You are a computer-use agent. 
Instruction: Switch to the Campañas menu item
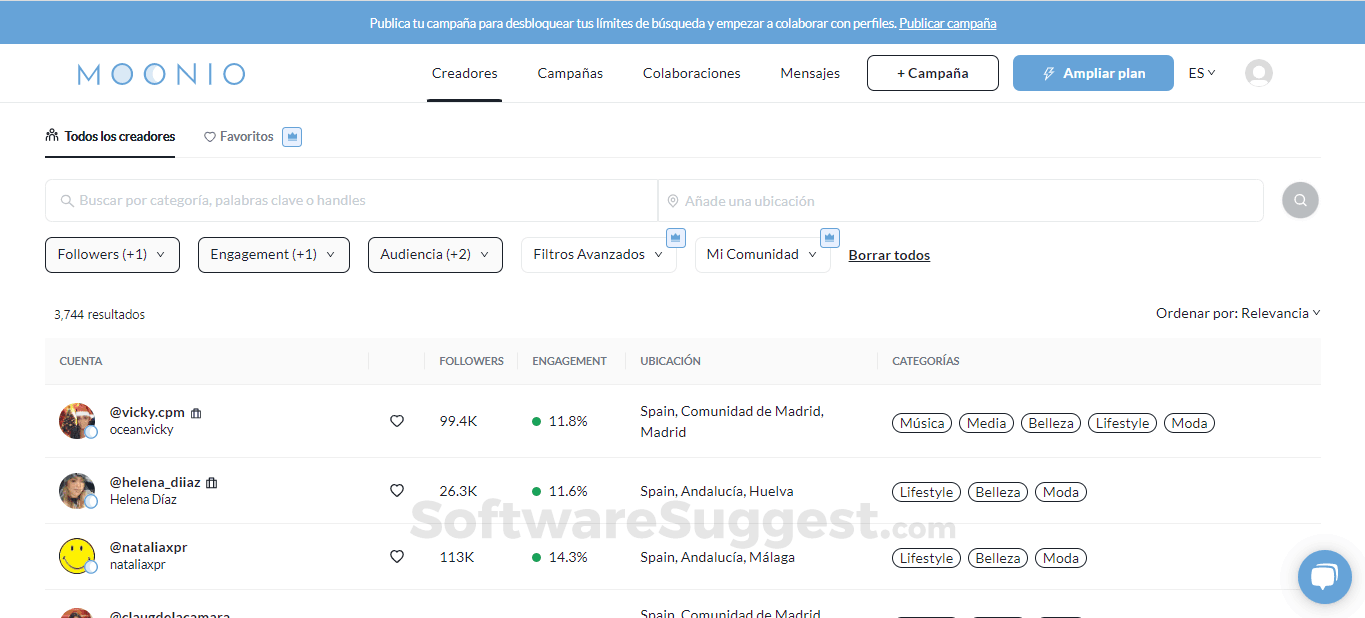click(x=569, y=73)
